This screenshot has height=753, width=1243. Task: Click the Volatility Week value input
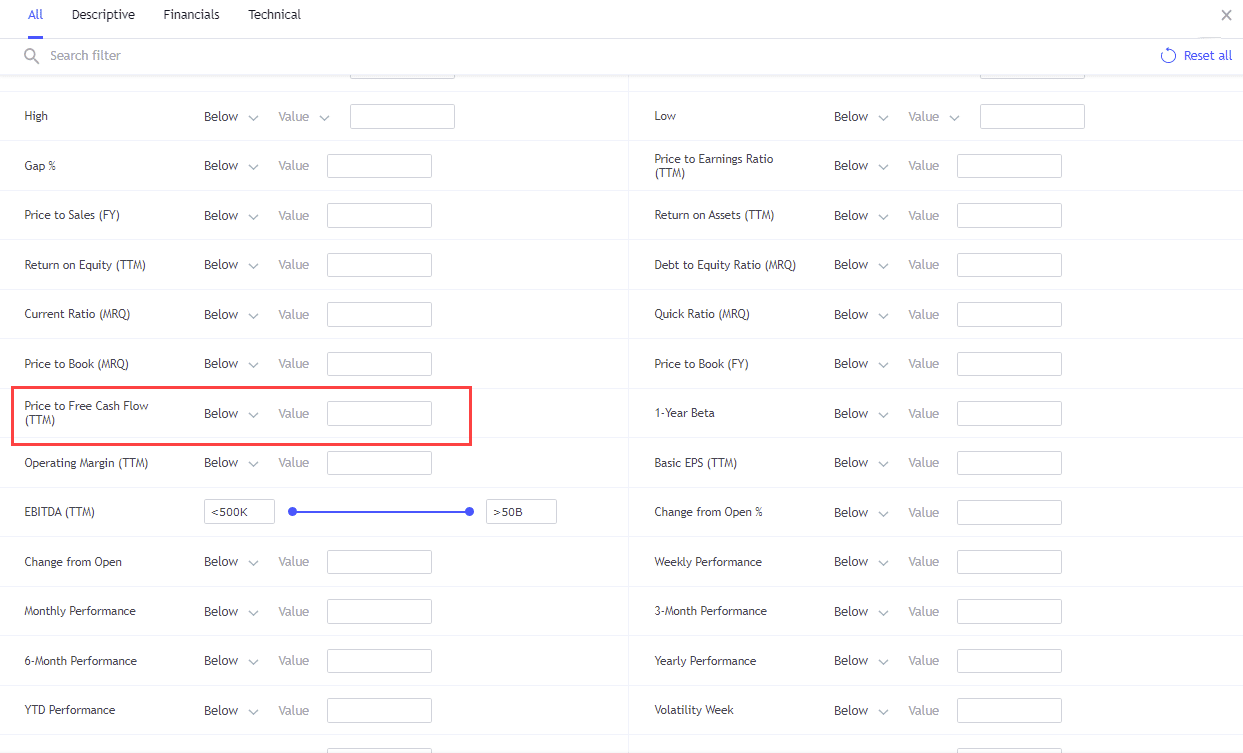pos(1009,711)
